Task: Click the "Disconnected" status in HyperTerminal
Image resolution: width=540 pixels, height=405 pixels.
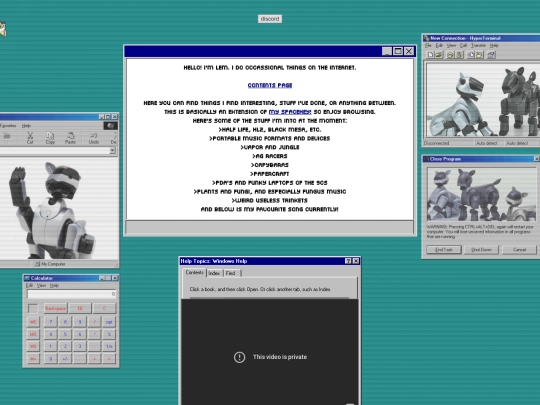Action: coord(437,143)
